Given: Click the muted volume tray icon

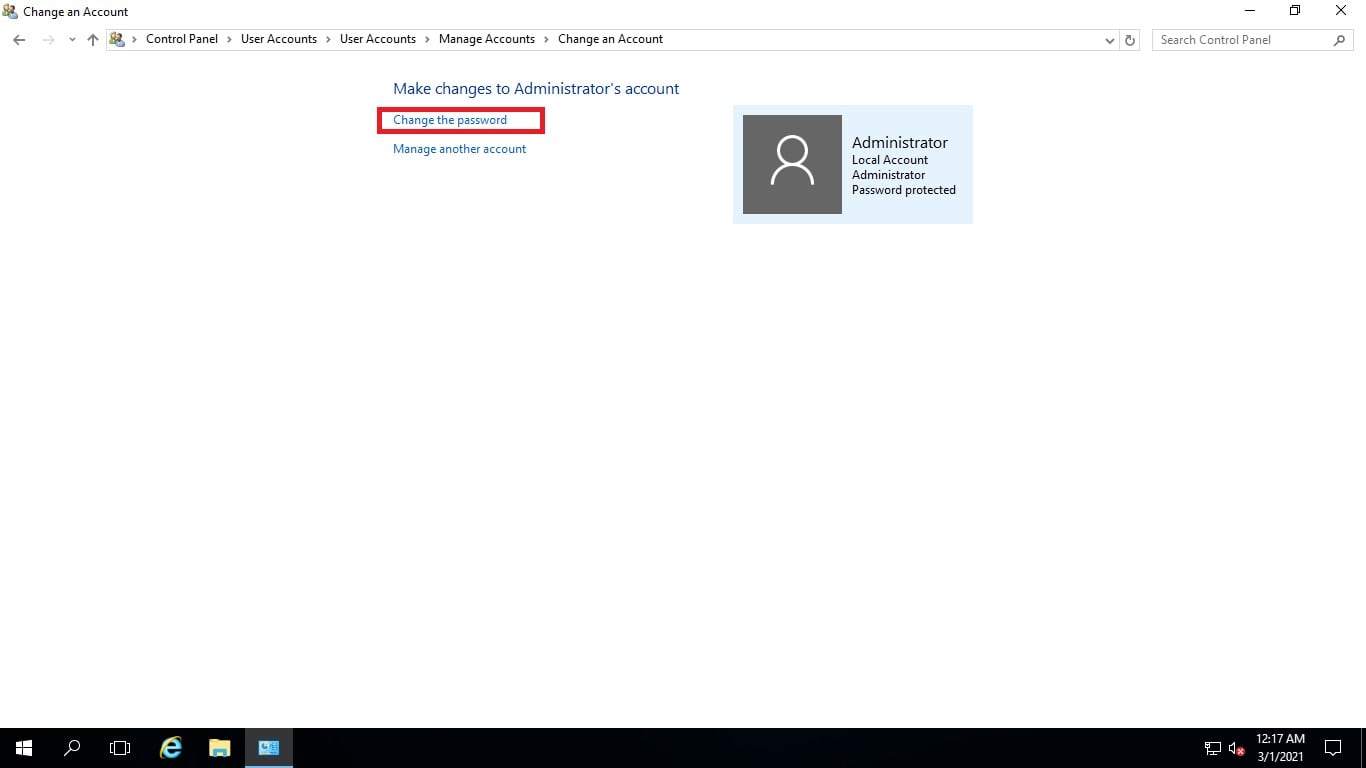Looking at the screenshot, I should point(1236,748).
